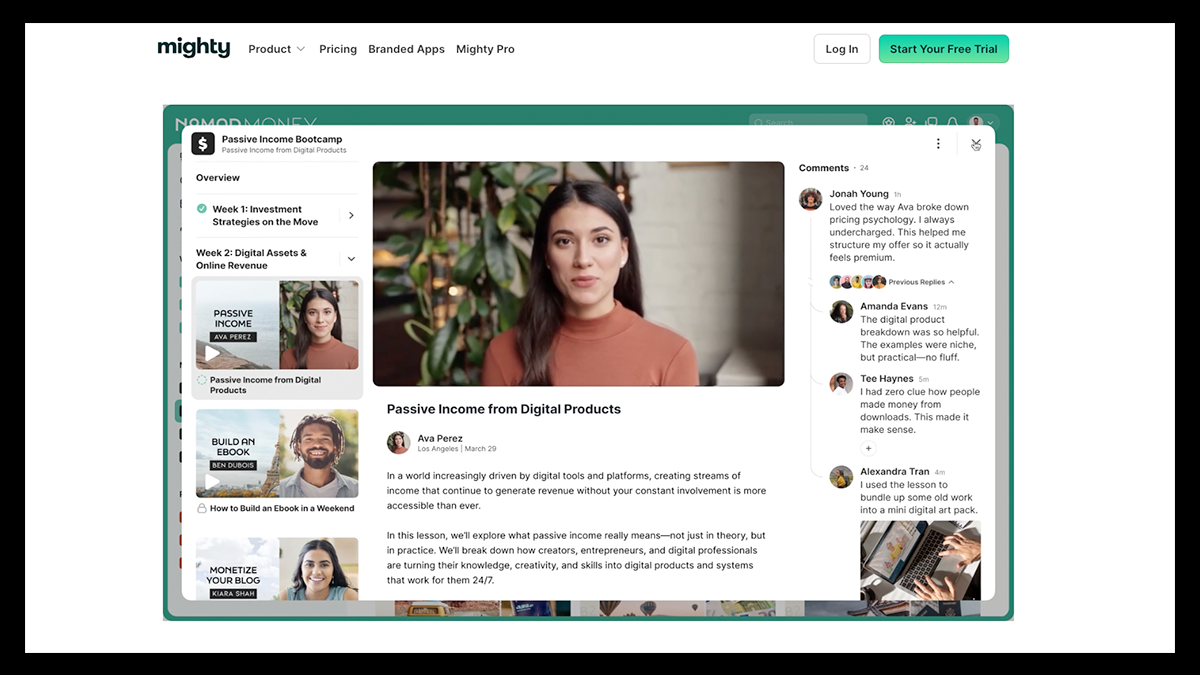The image size is (1200, 675).
Task: Click the plus reaction icon under Tee Haynes comment
Action: (x=868, y=449)
